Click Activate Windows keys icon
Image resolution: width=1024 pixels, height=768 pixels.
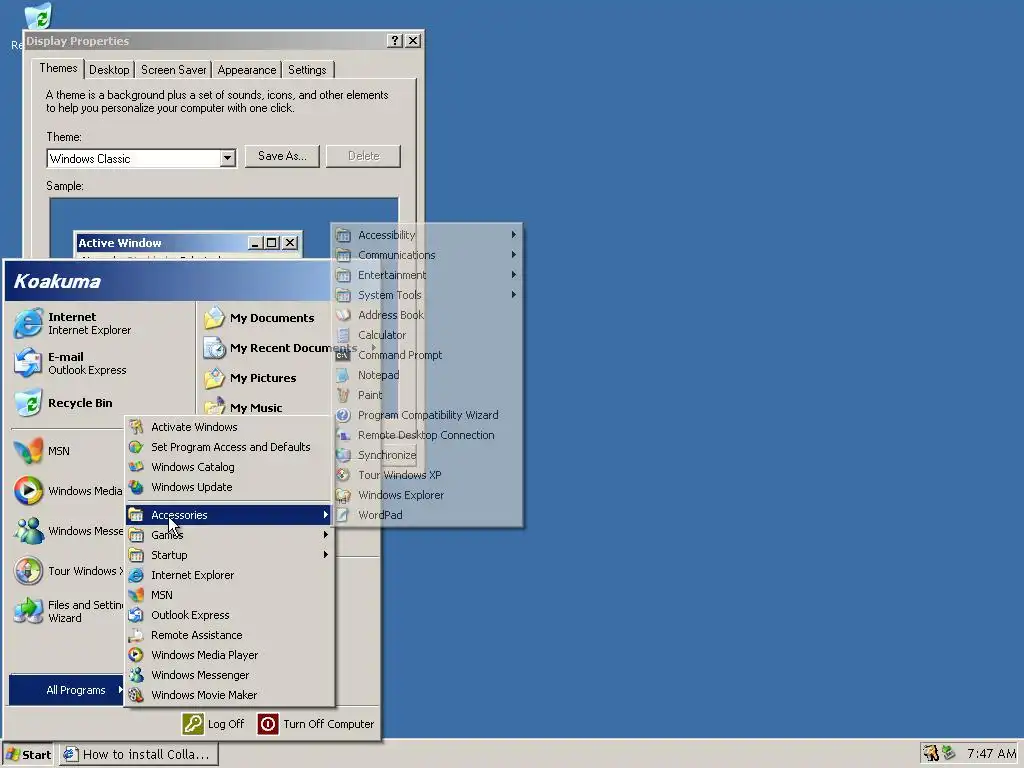pyautogui.click(x=136, y=427)
